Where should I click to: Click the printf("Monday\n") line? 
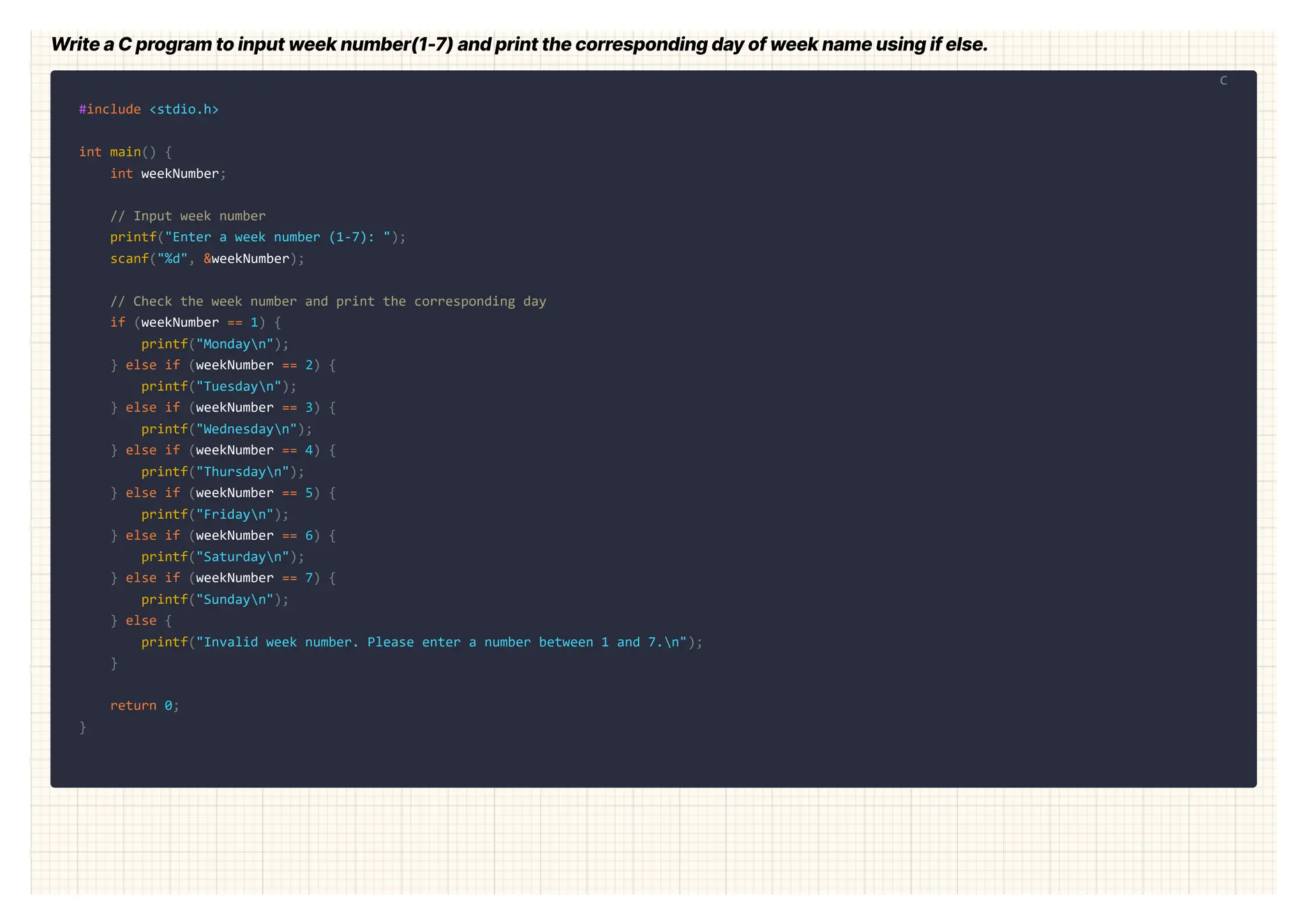(x=215, y=344)
